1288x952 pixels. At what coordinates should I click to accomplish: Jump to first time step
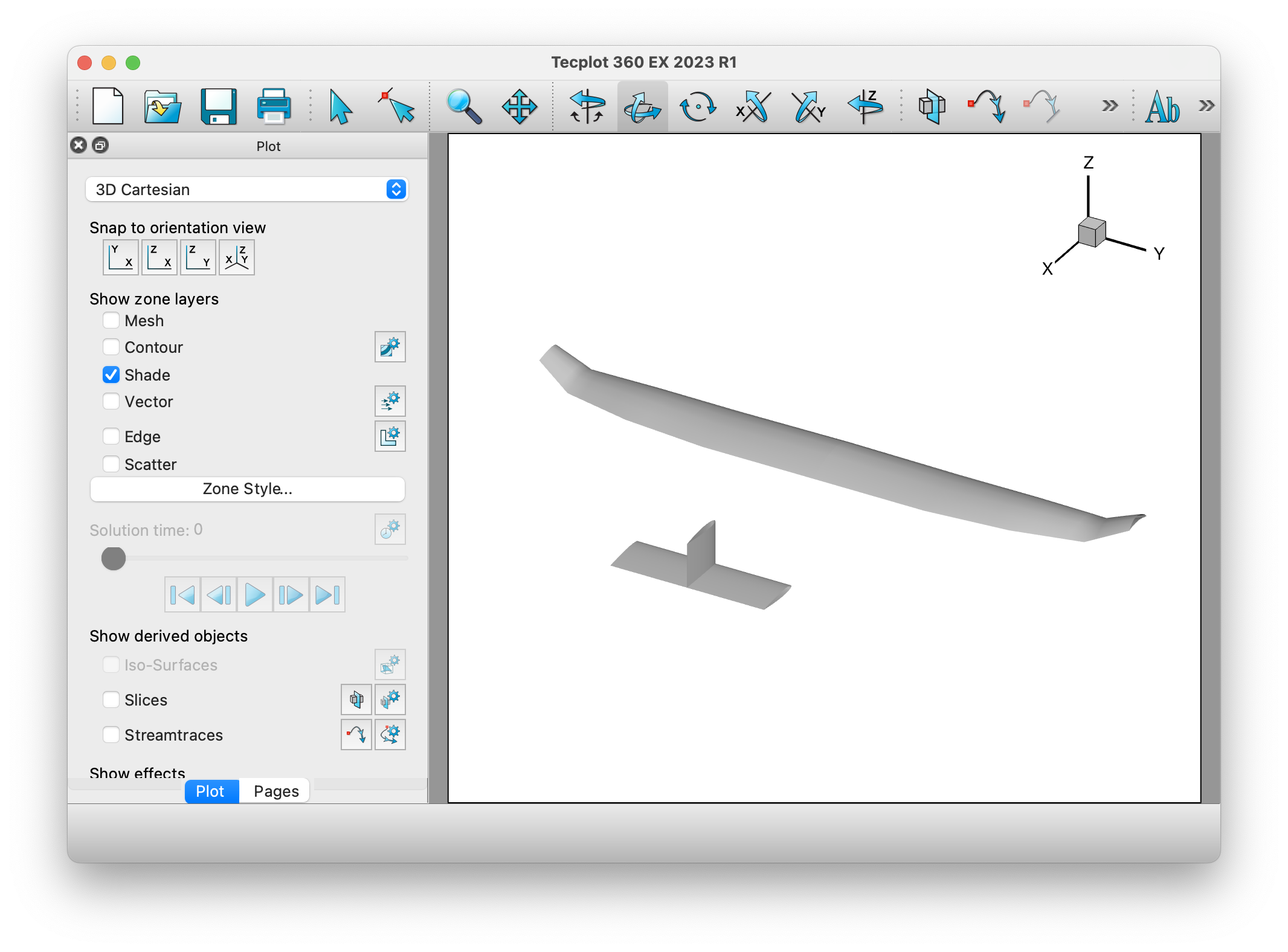point(182,595)
